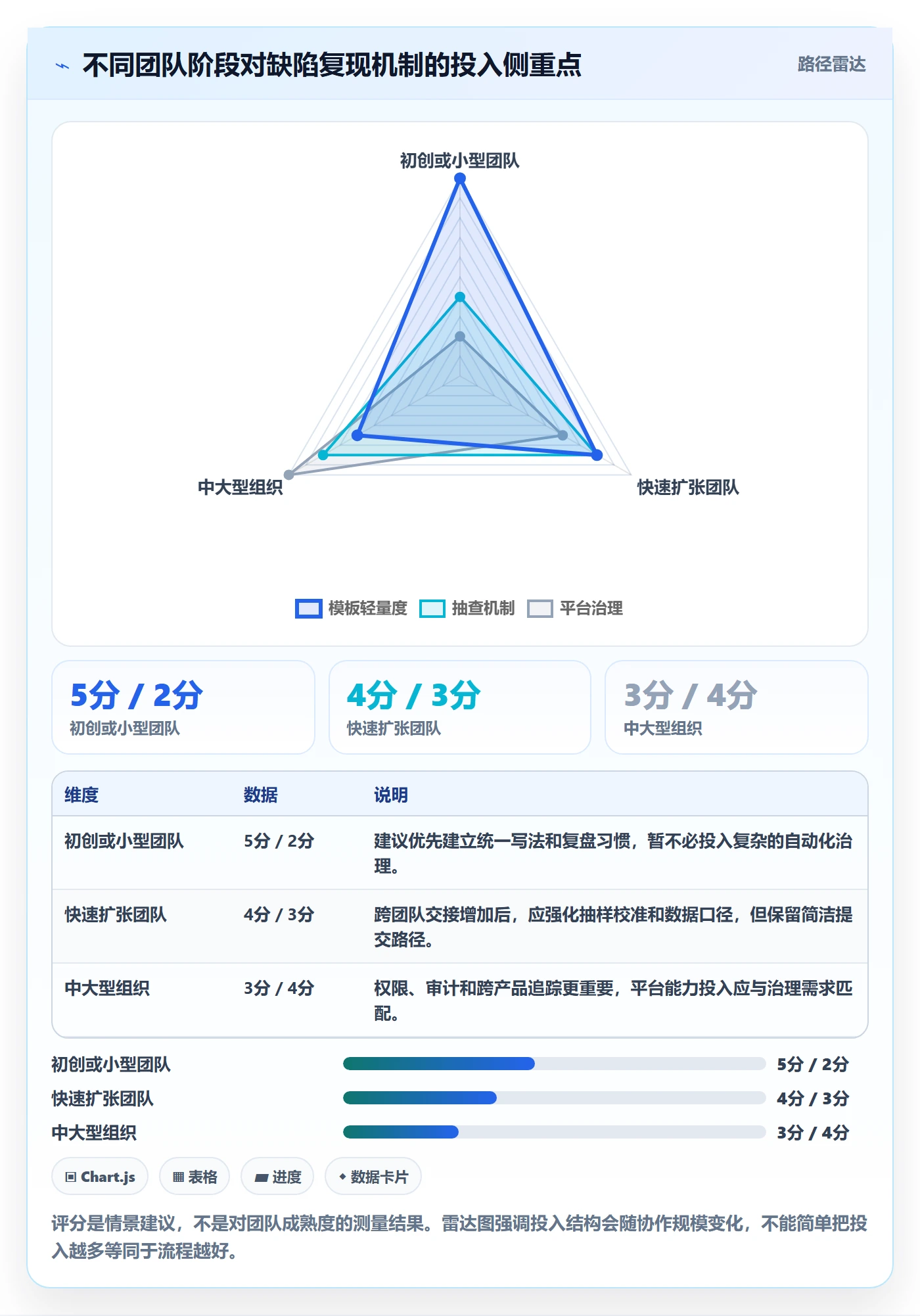
Task: Select the 进度 tag
Action: 277,1177
